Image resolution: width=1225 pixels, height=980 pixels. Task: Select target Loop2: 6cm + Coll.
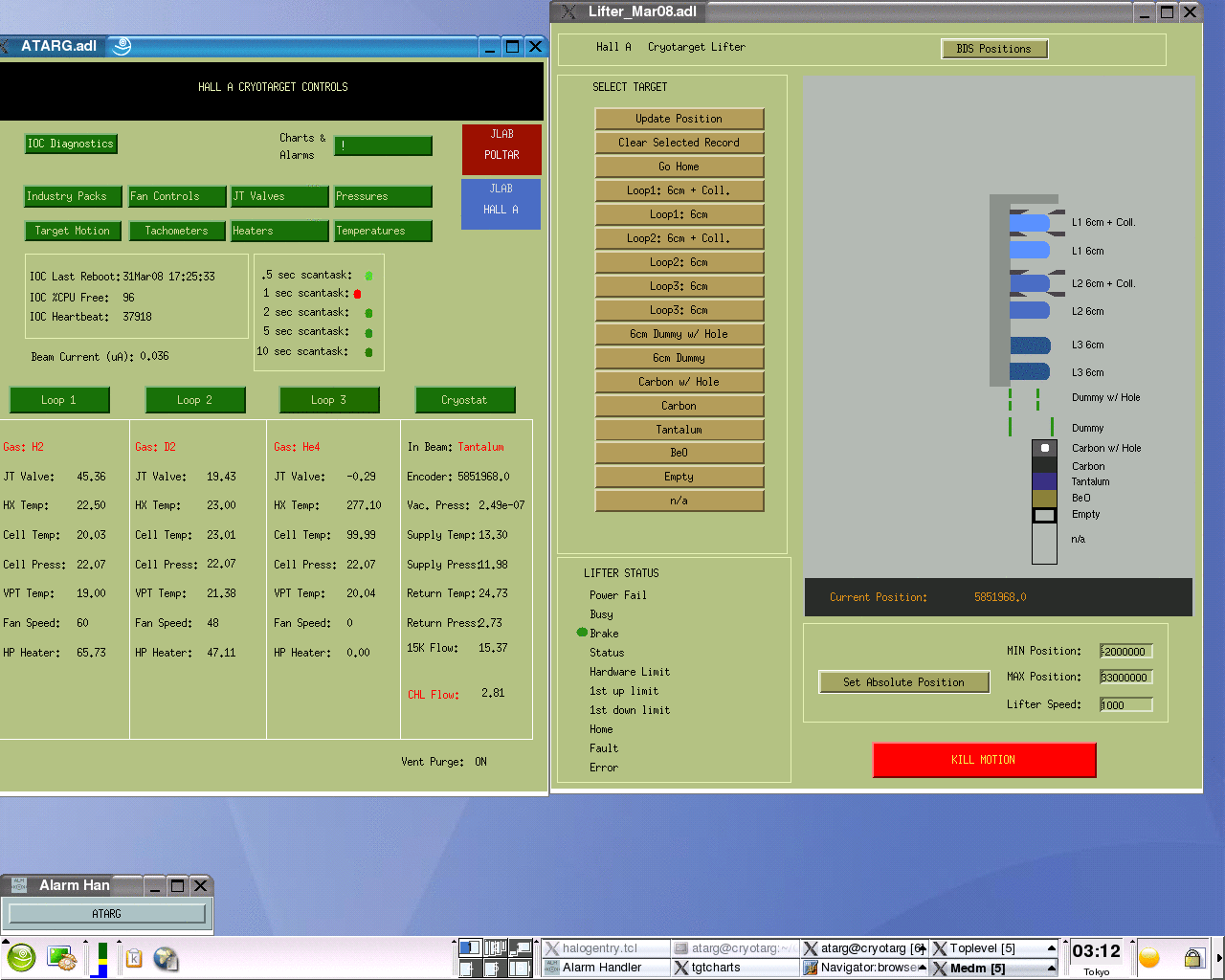[x=679, y=238]
